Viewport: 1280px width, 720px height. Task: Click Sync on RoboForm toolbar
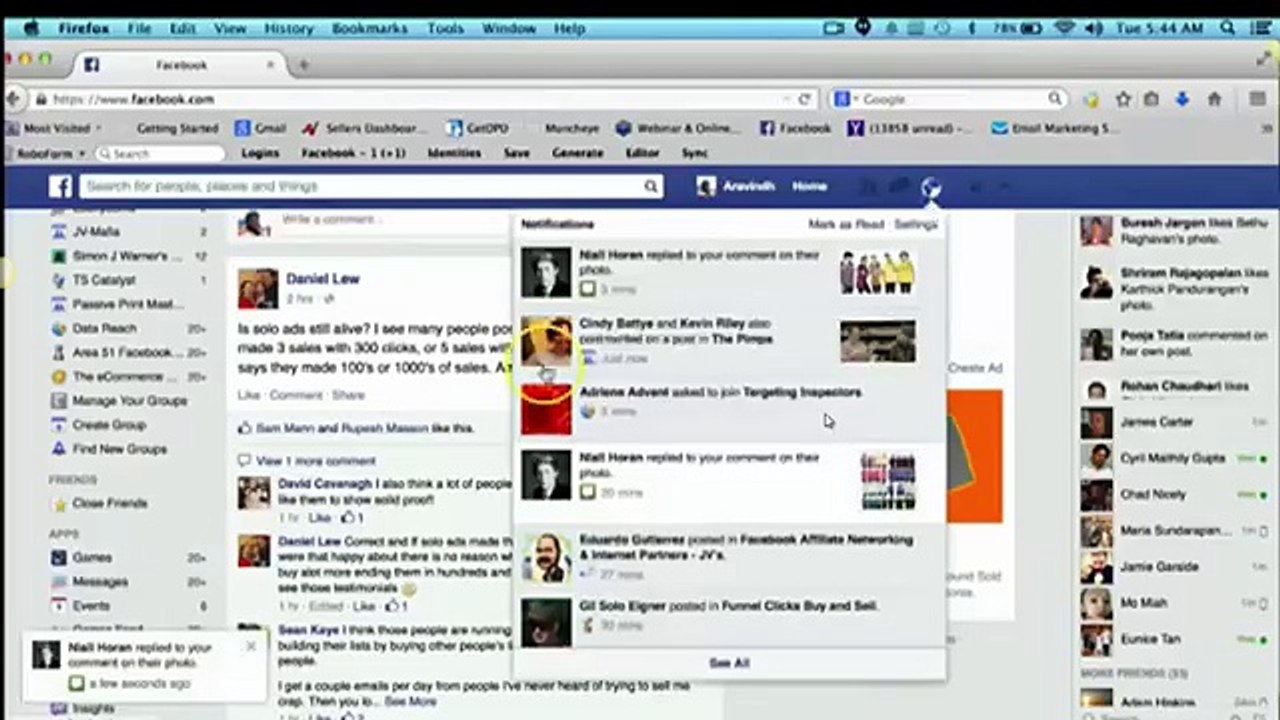(695, 153)
